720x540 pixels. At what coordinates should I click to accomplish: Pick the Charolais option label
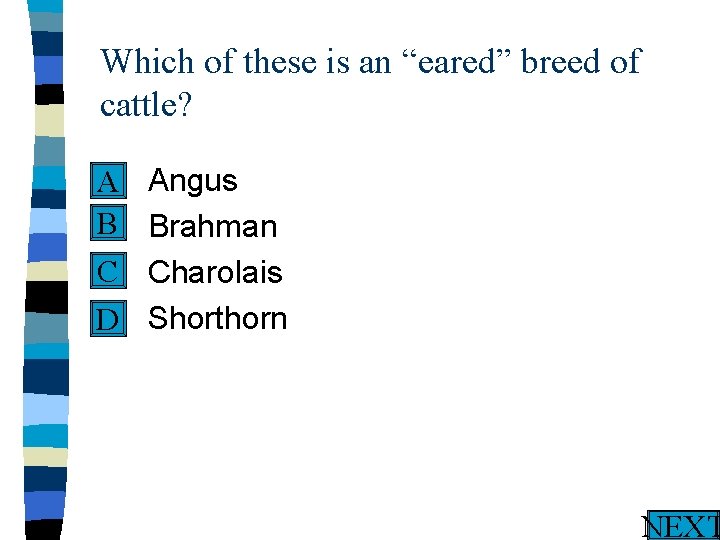pos(215,272)
